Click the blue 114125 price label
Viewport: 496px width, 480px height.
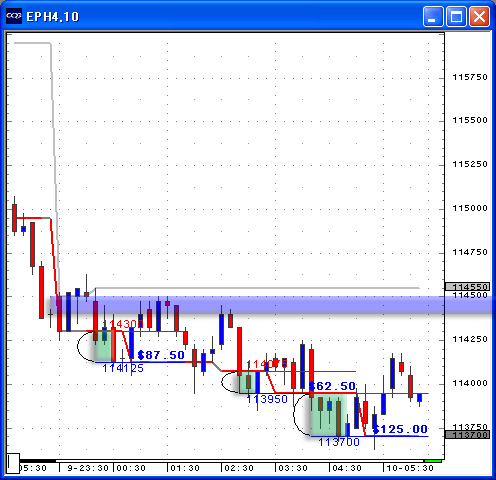123,368
